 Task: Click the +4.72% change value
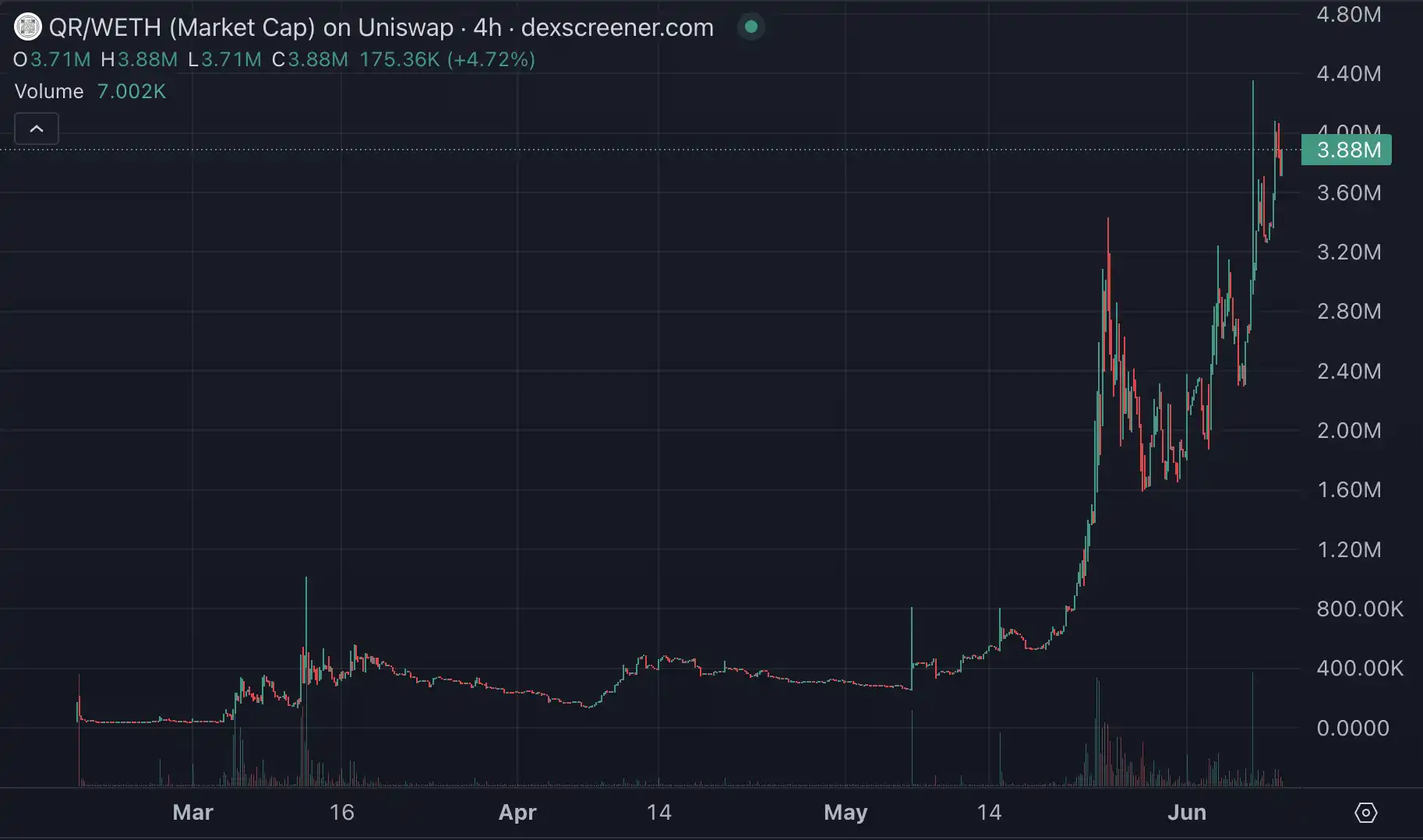490,60
